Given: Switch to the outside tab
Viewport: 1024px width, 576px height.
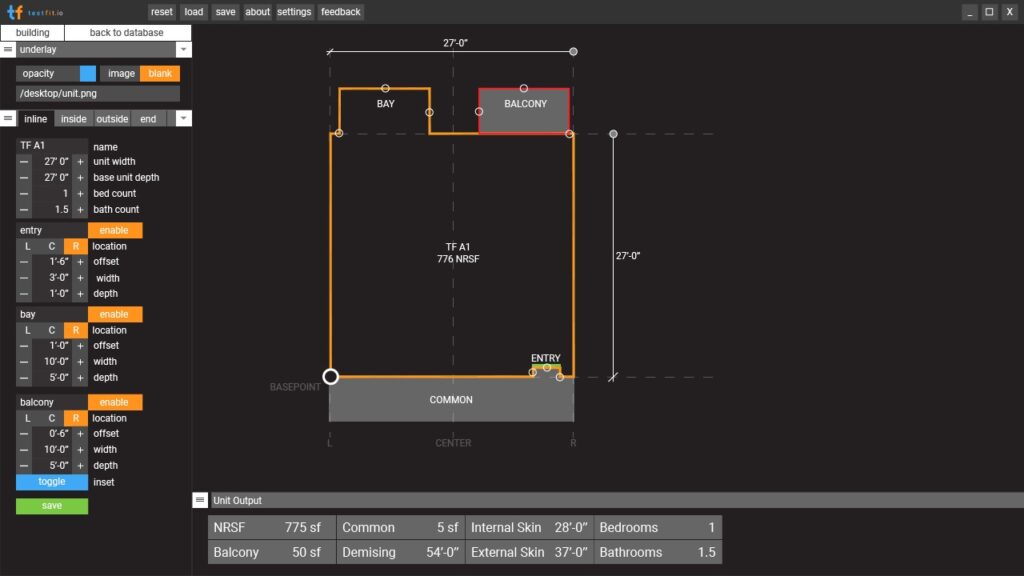Looking at the screenshot, I should 111,118.
